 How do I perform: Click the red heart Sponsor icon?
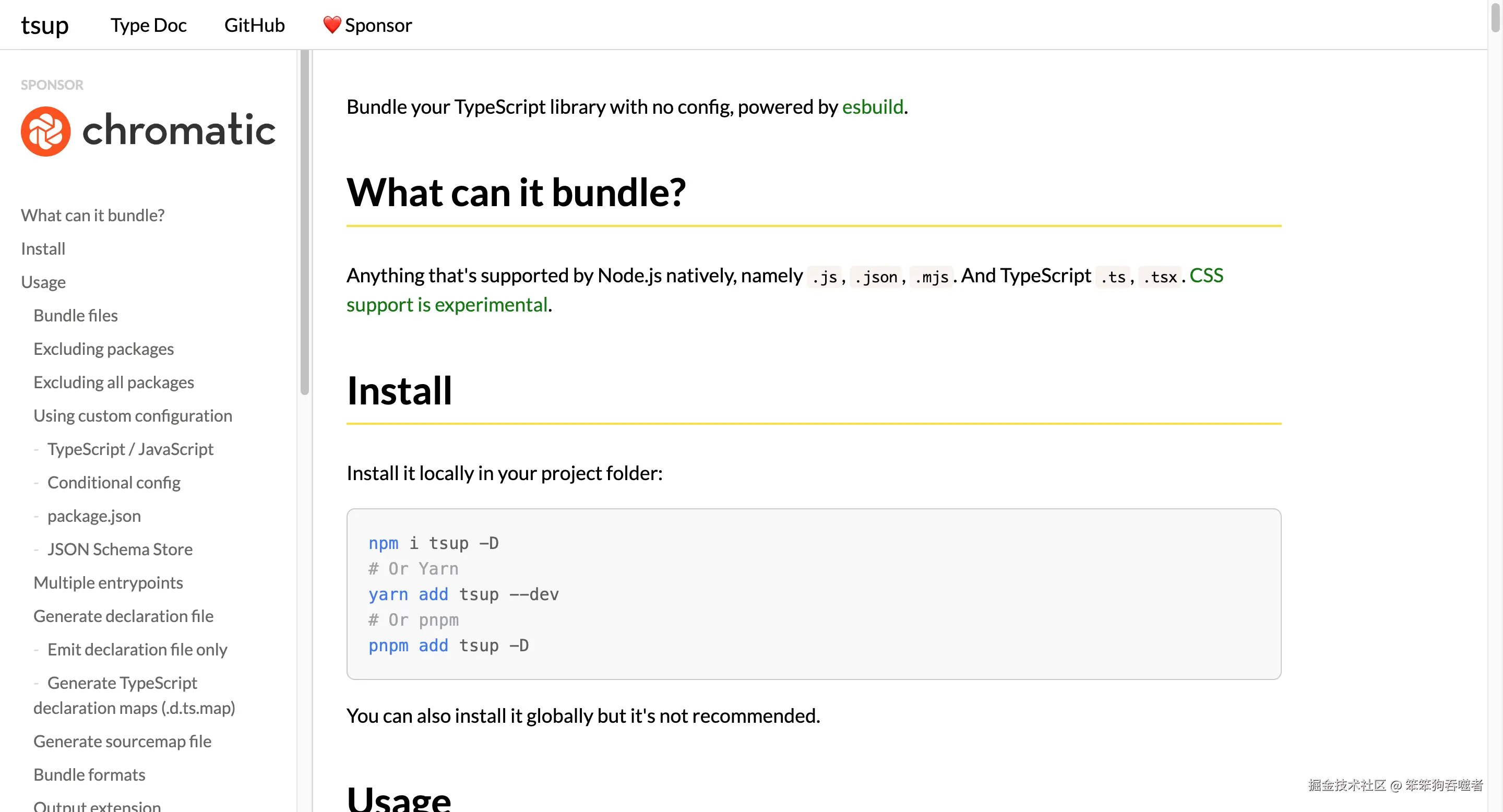coord(331,25)
